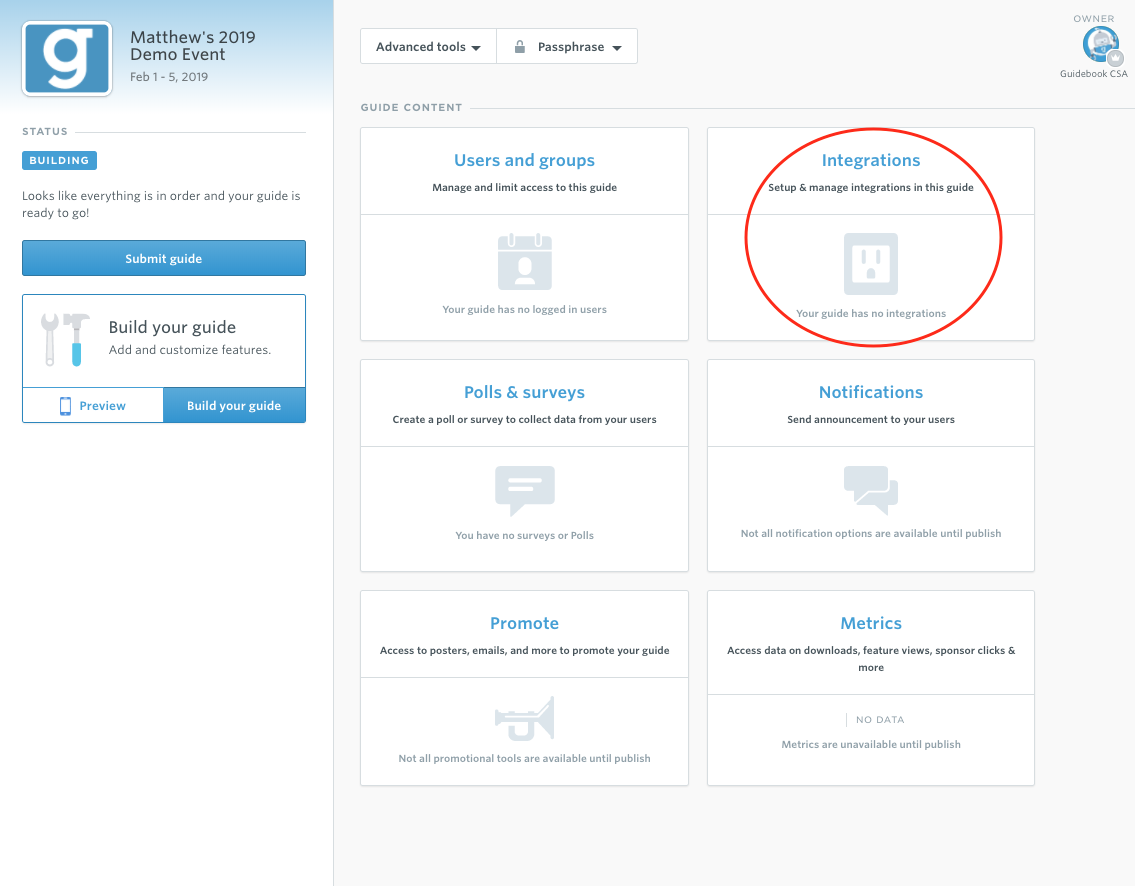Screen dimensions: 1135x886
Task: Click the Notifications chat bubbles icon
Action: [871, 489]
